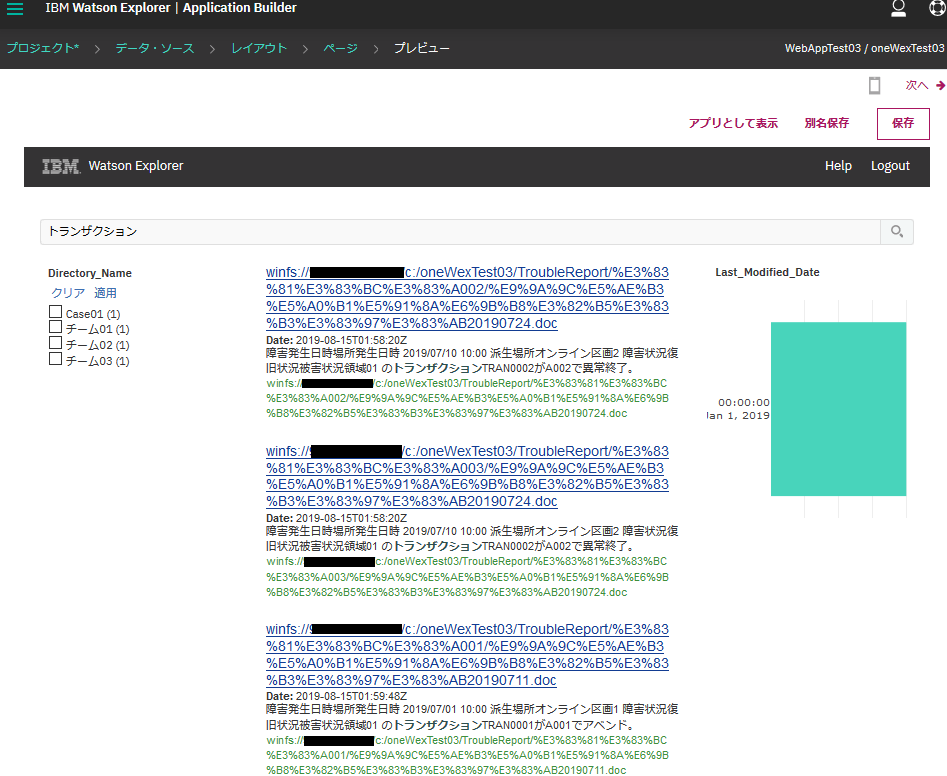Click the green Last_Modified_Date chart bar
Screen dimensions: 947x776
[838, 409]
